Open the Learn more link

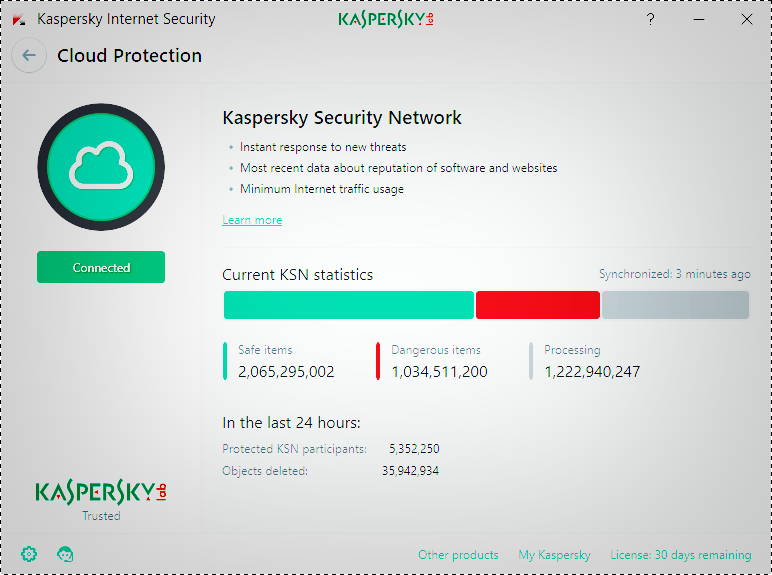coord(252,220)
